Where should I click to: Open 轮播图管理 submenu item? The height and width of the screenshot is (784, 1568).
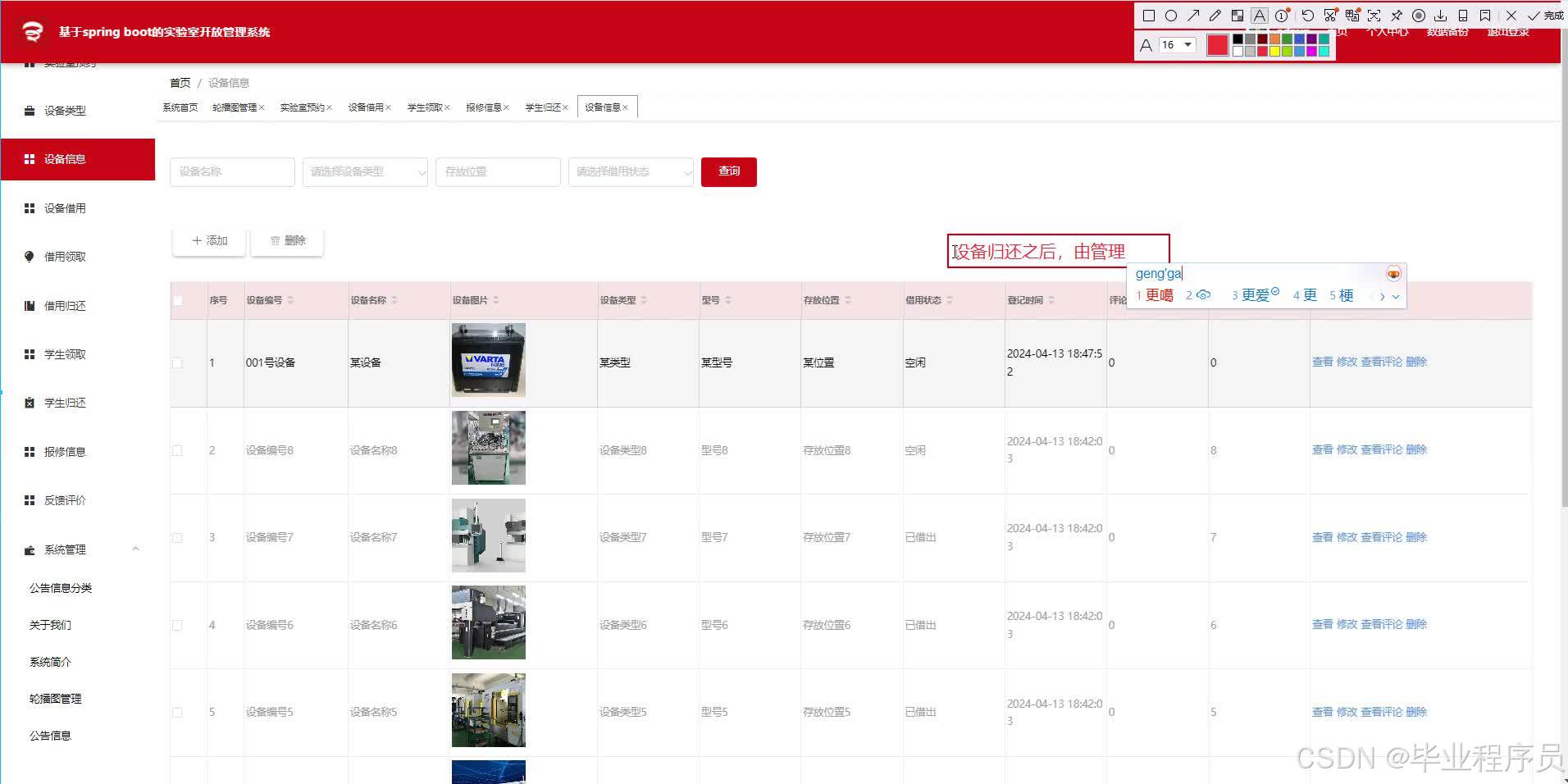click(x=56, y=699)
